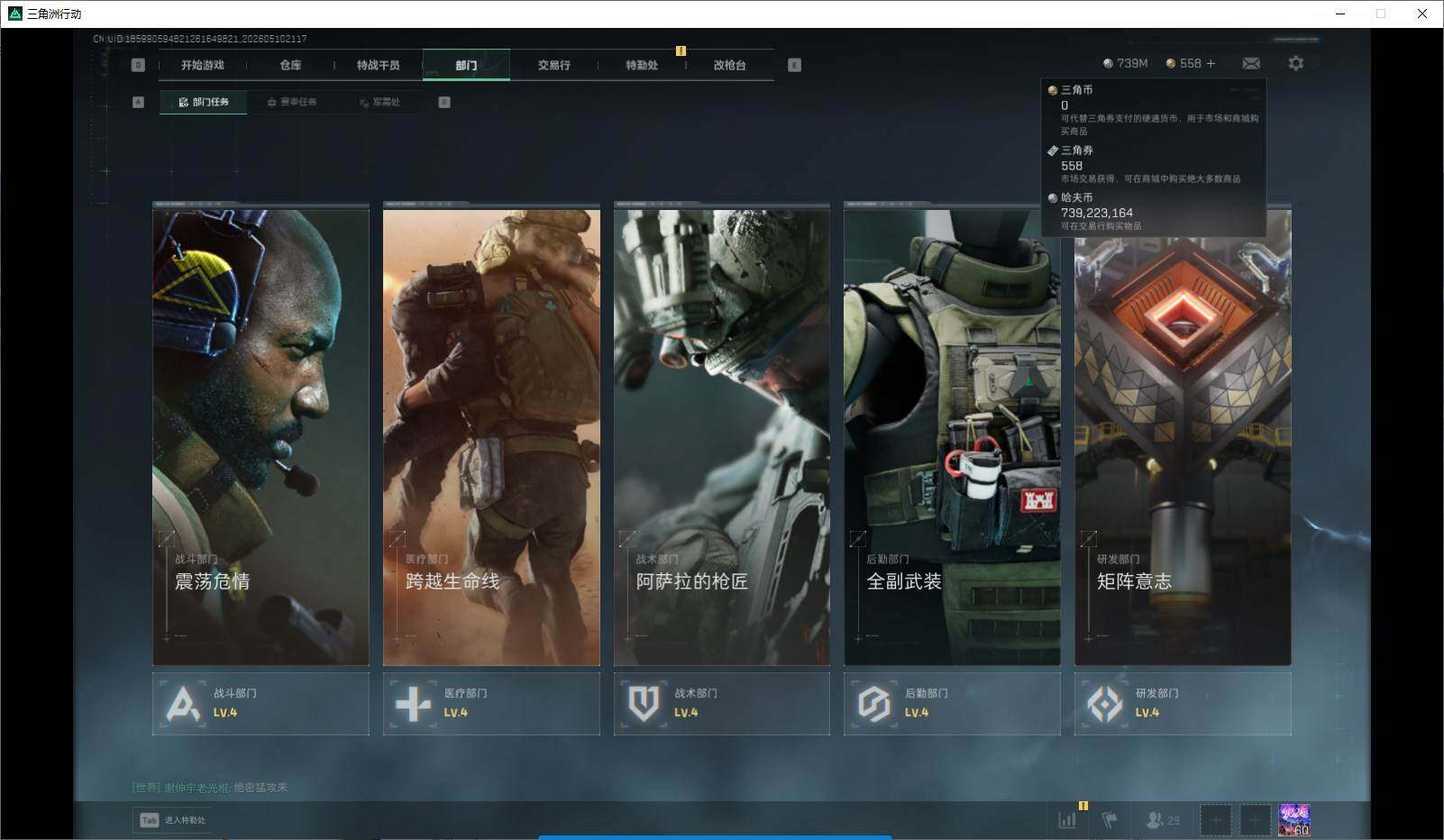The width and height of the screenshot is (1444, 840).
Task: Click the world chat message 绝密猛攻来
Action: [260, 788]
